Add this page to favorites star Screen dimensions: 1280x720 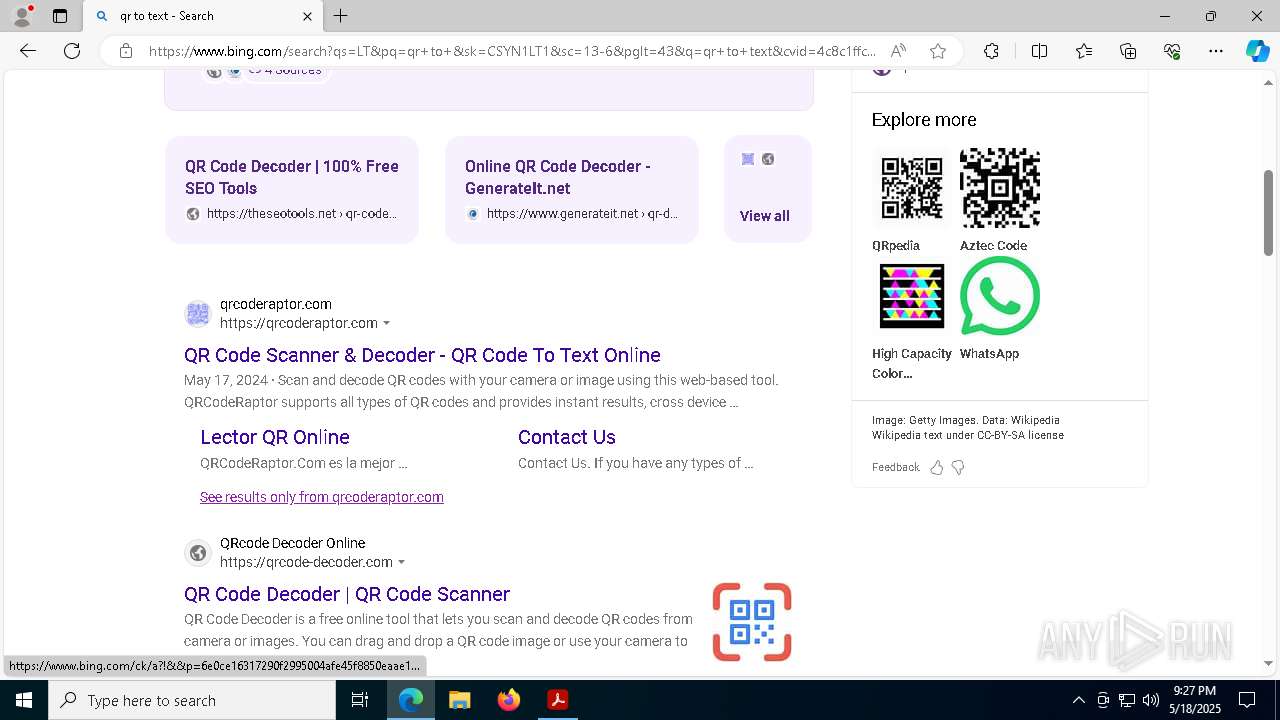tap(937, 51)
